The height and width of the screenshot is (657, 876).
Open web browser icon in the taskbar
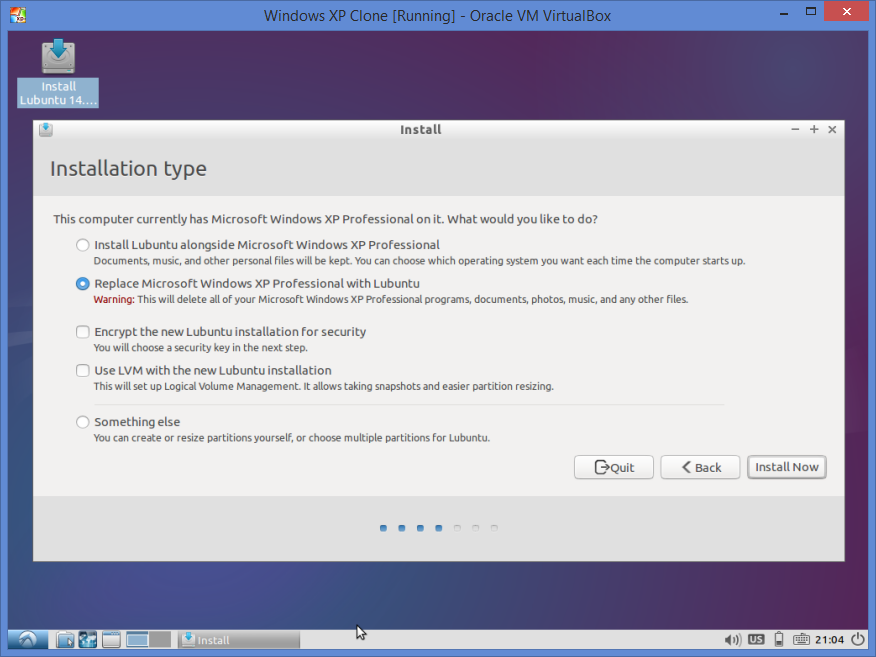coord(88,639)
